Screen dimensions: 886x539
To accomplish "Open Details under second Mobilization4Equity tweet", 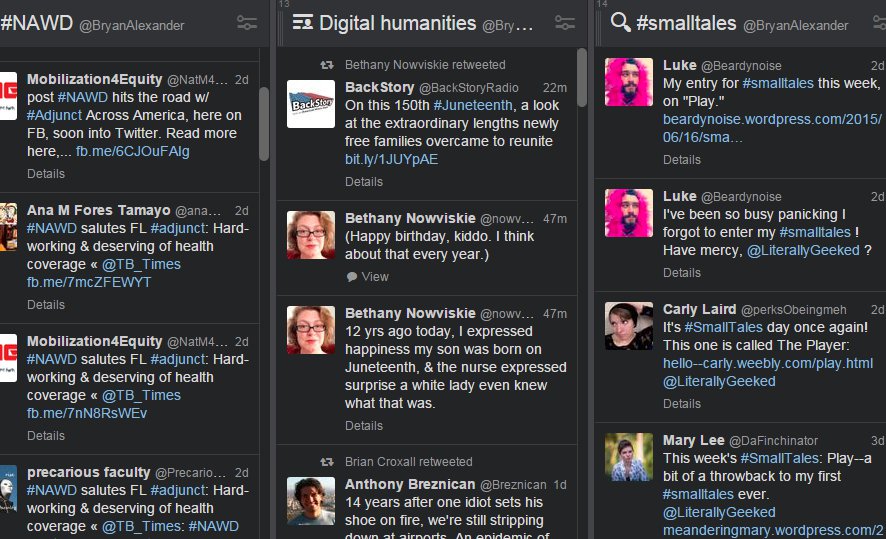I will [x=46, y=436].
